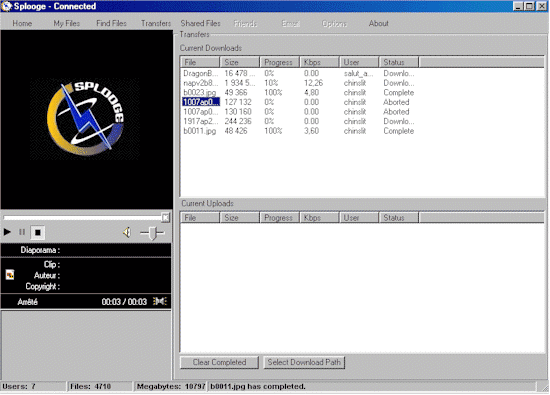Select the 1917ap2... download row
550x395 pixels.
point(299,121)
